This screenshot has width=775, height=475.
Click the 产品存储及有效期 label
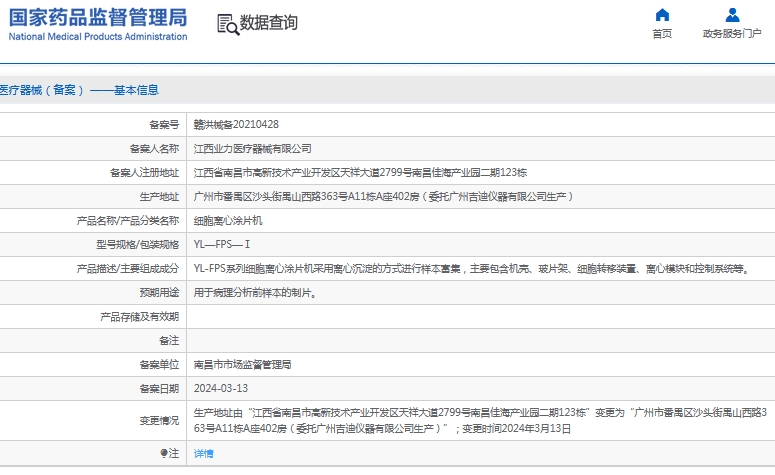(139, 317)
